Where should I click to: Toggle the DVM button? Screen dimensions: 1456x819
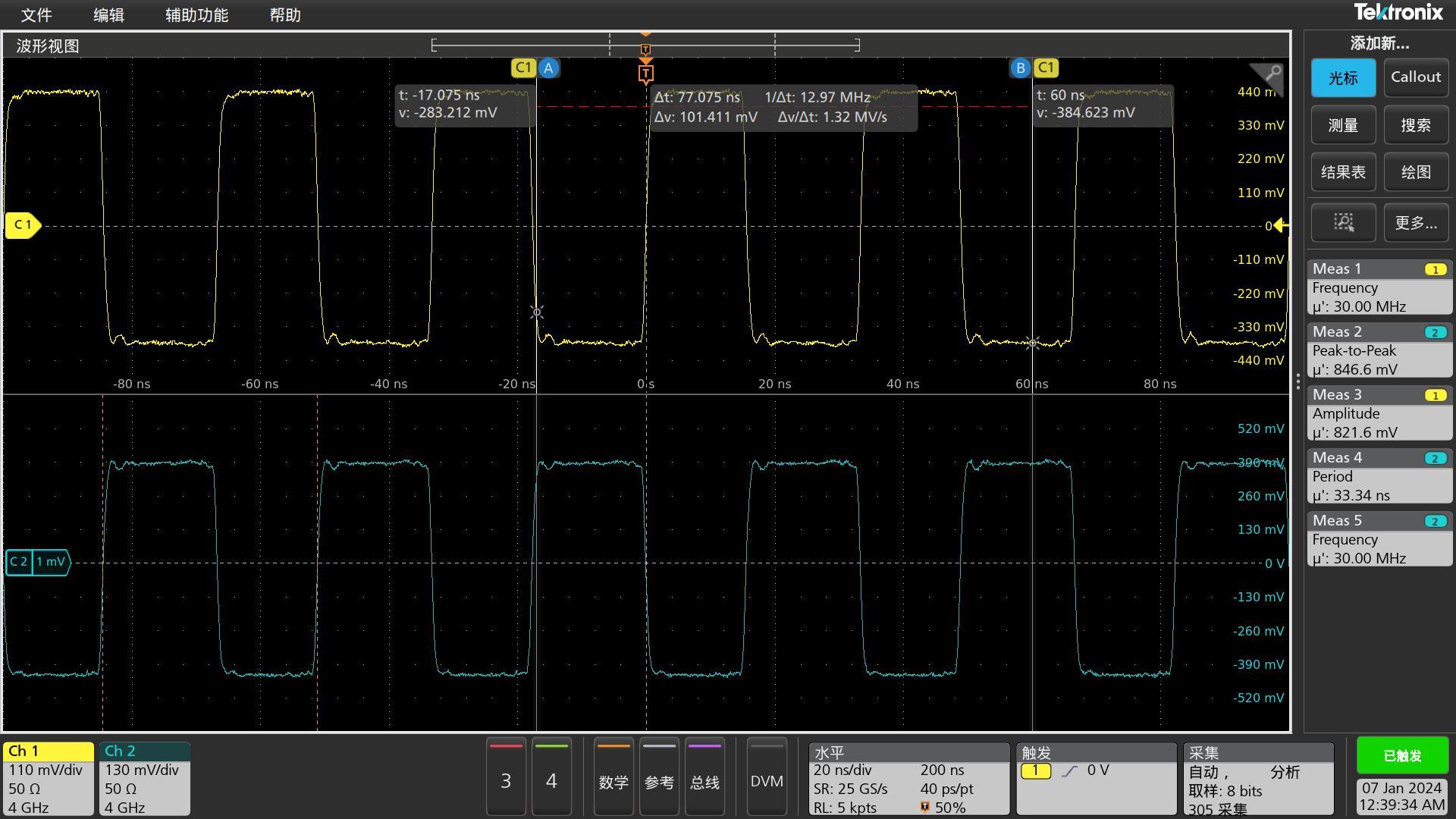[766, 780]
